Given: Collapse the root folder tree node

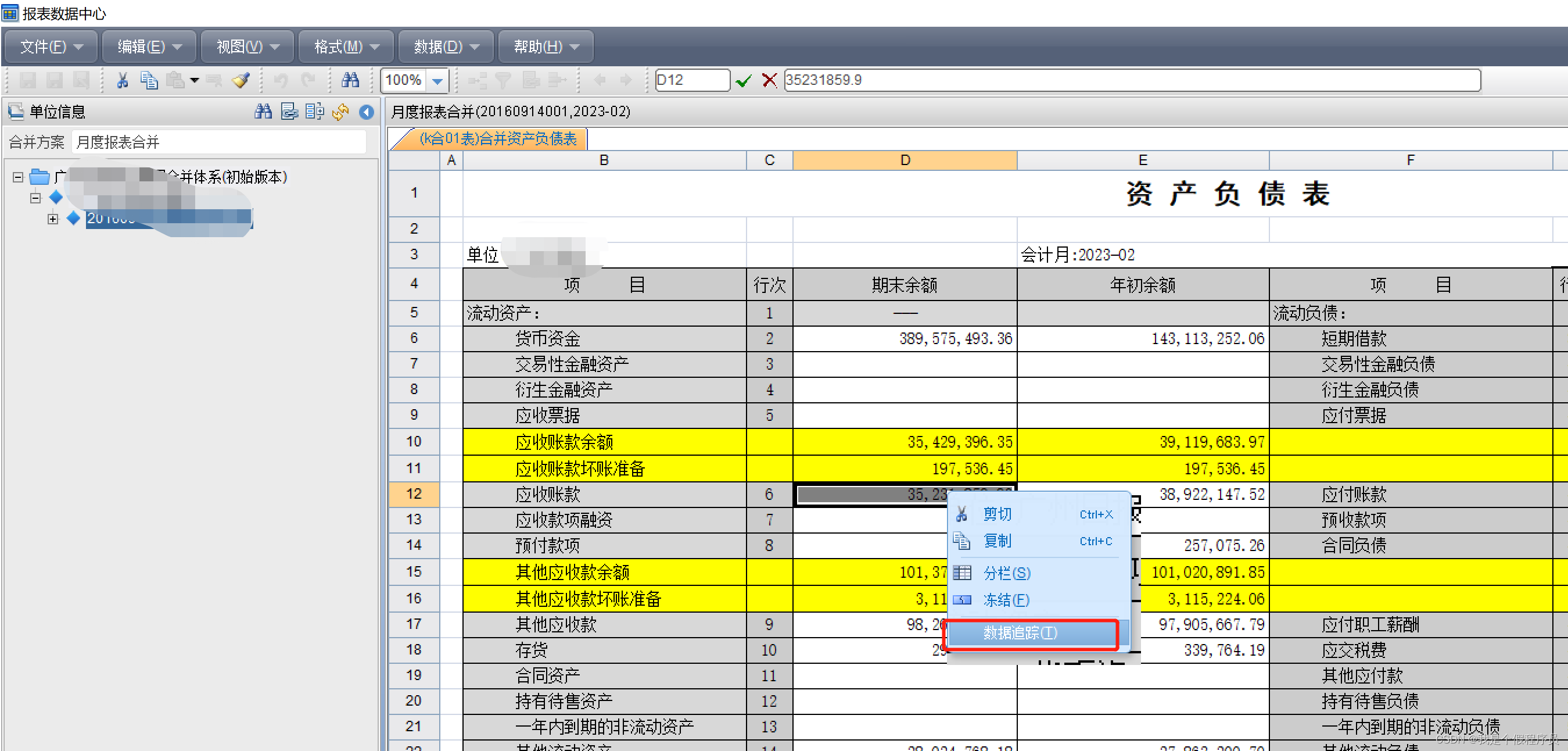Looking at the screenshot, I should 17,177.
